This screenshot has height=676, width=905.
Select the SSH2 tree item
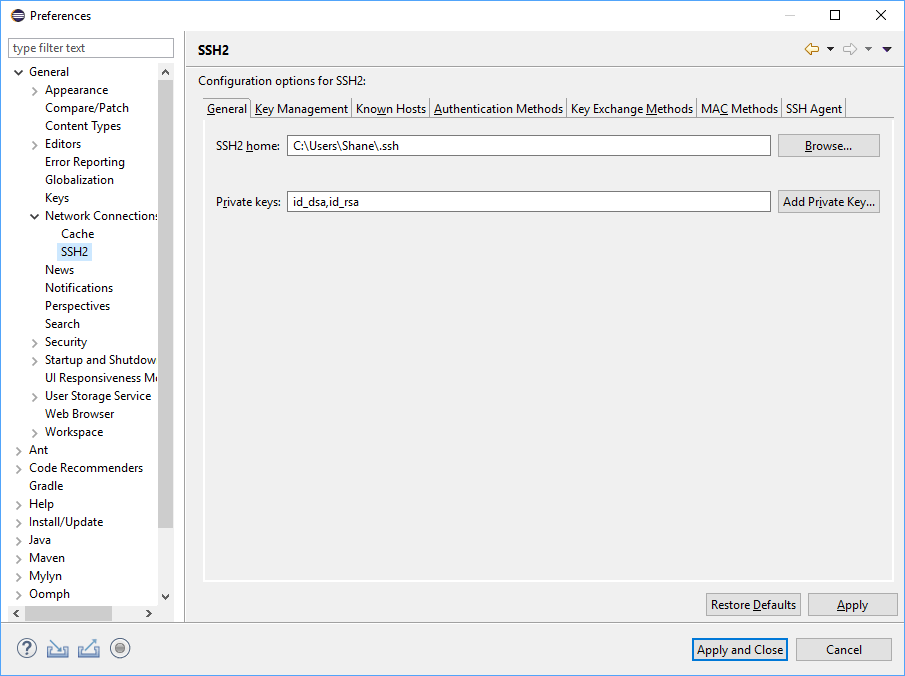[x=74, y=251]
